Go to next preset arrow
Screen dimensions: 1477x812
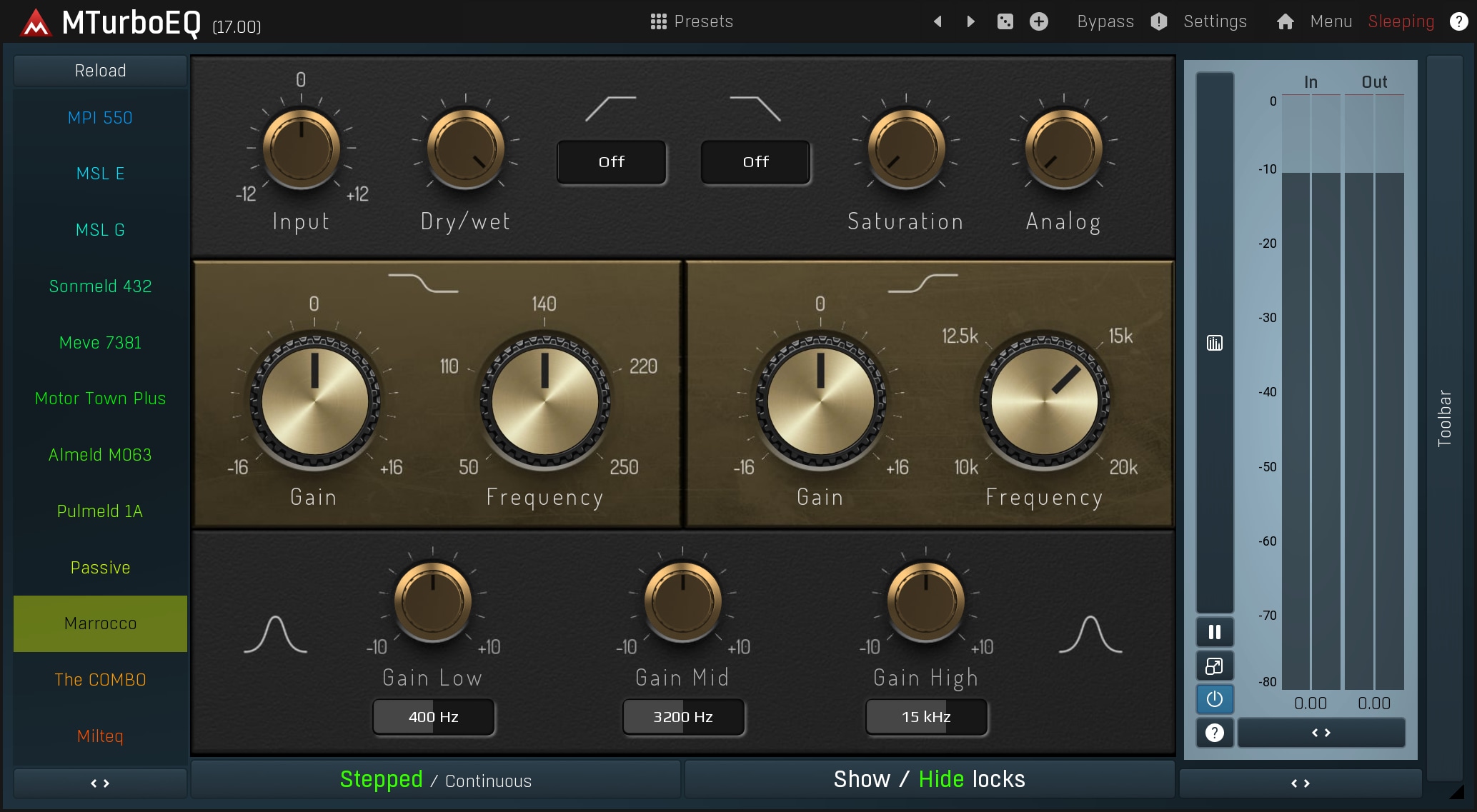[970, 21]
